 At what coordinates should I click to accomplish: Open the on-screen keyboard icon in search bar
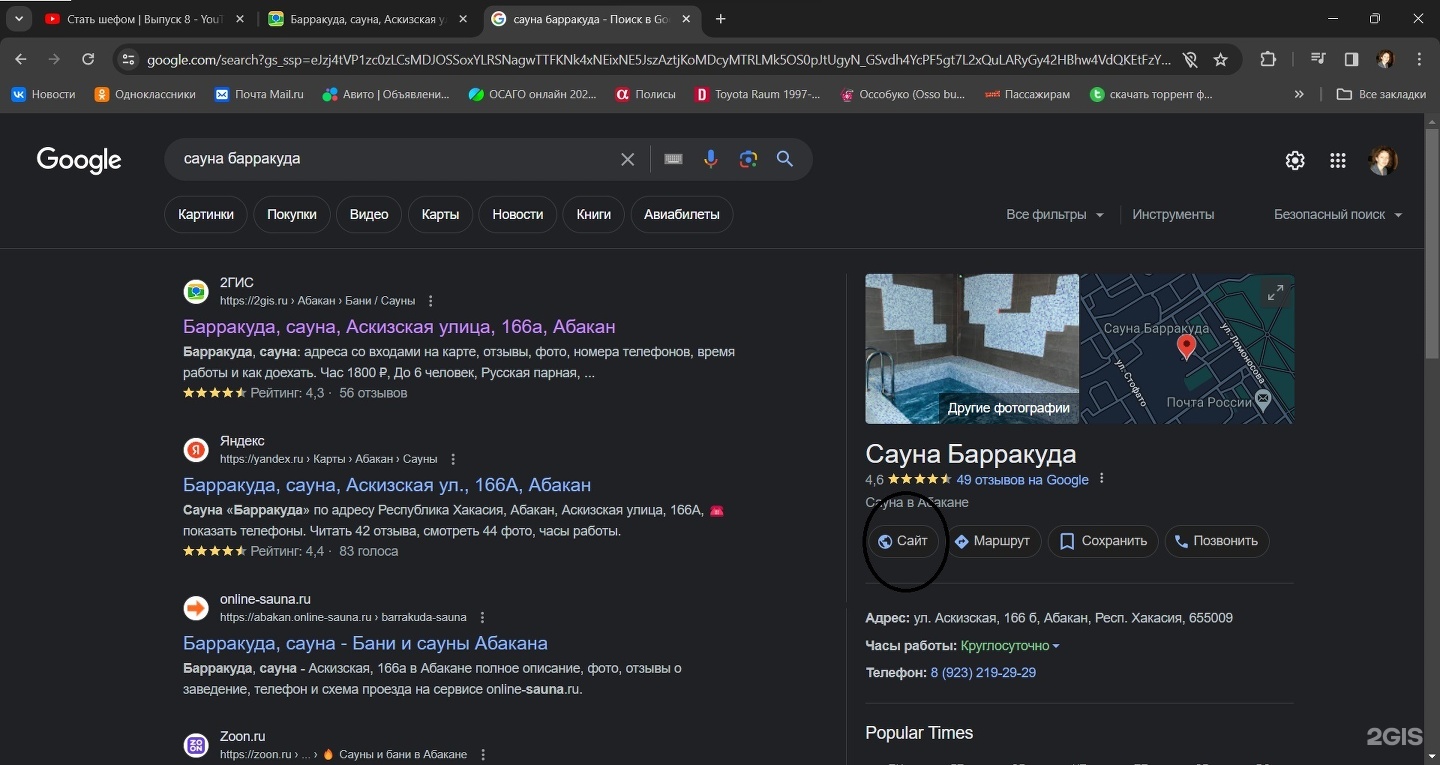[x=674, y=159]
